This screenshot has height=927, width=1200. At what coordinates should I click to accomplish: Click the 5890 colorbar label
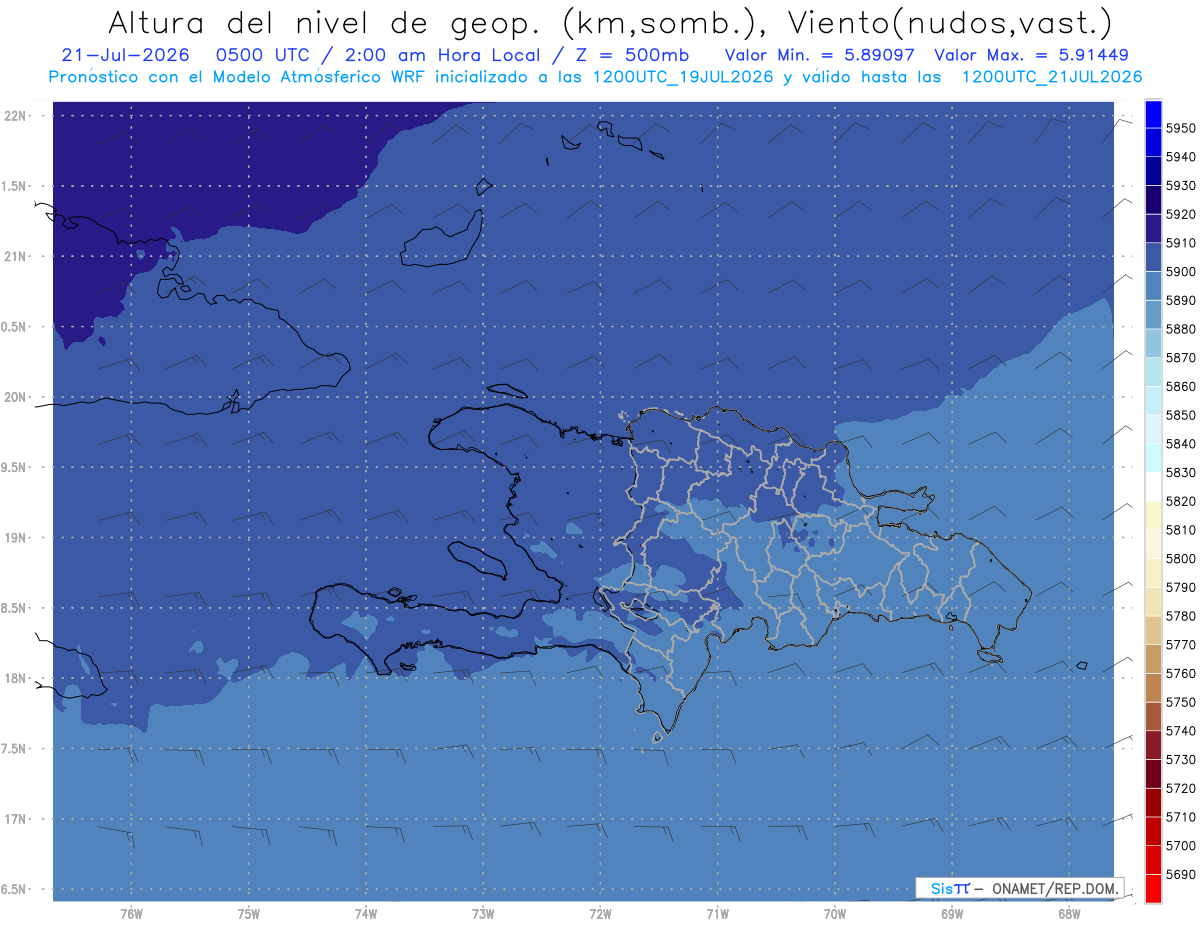pos(1180,300)
